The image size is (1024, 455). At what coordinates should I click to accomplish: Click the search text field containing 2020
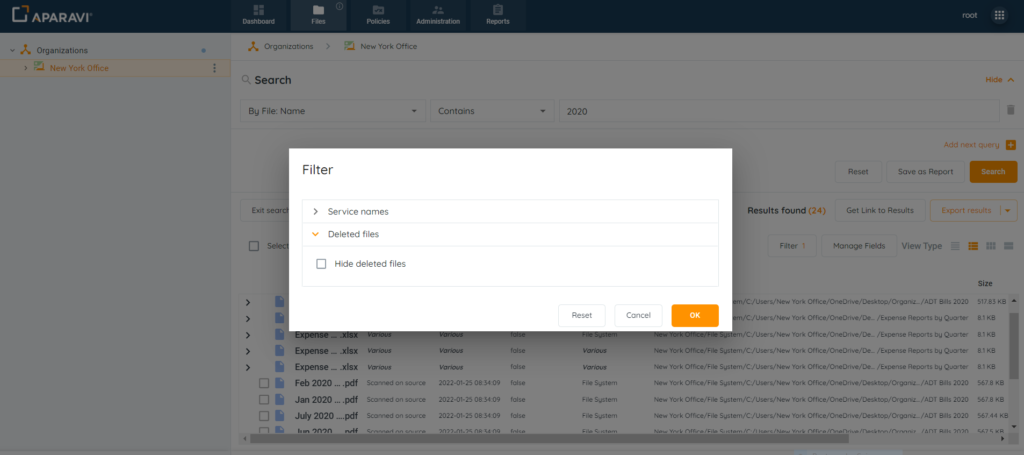(x=778, y=111)
